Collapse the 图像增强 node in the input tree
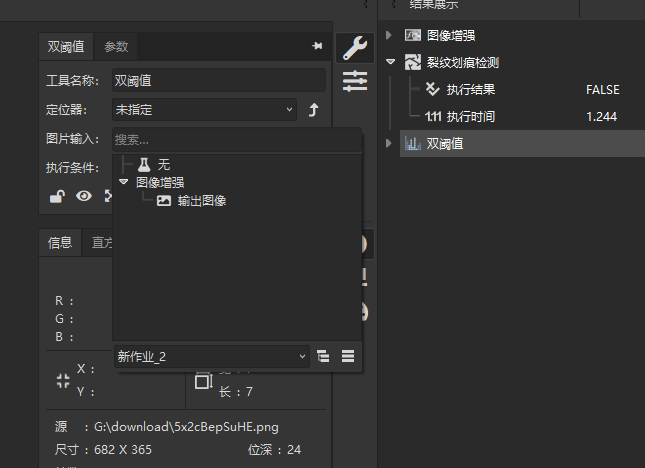 (x=123, y=182)
